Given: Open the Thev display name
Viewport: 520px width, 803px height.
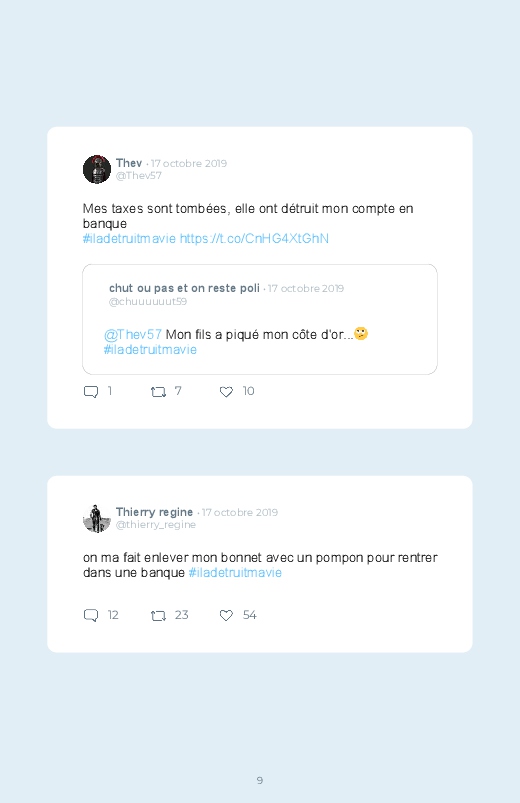Looking at the screenshot, I should click(129, 163).
